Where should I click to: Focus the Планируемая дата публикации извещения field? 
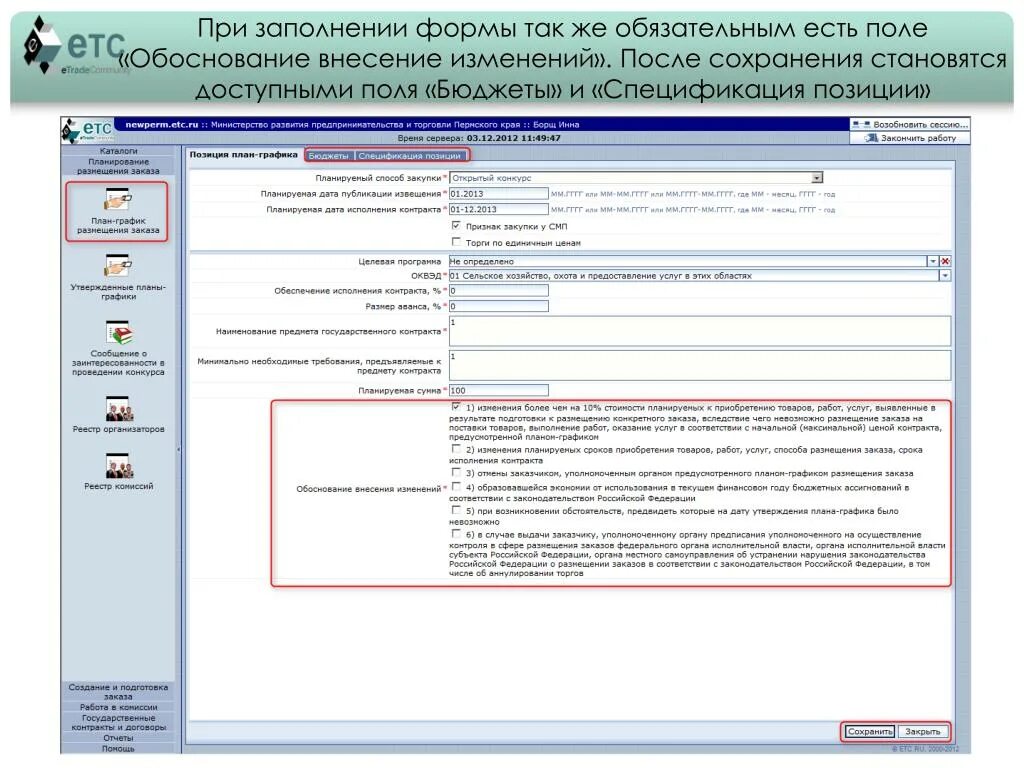point(498,194)
